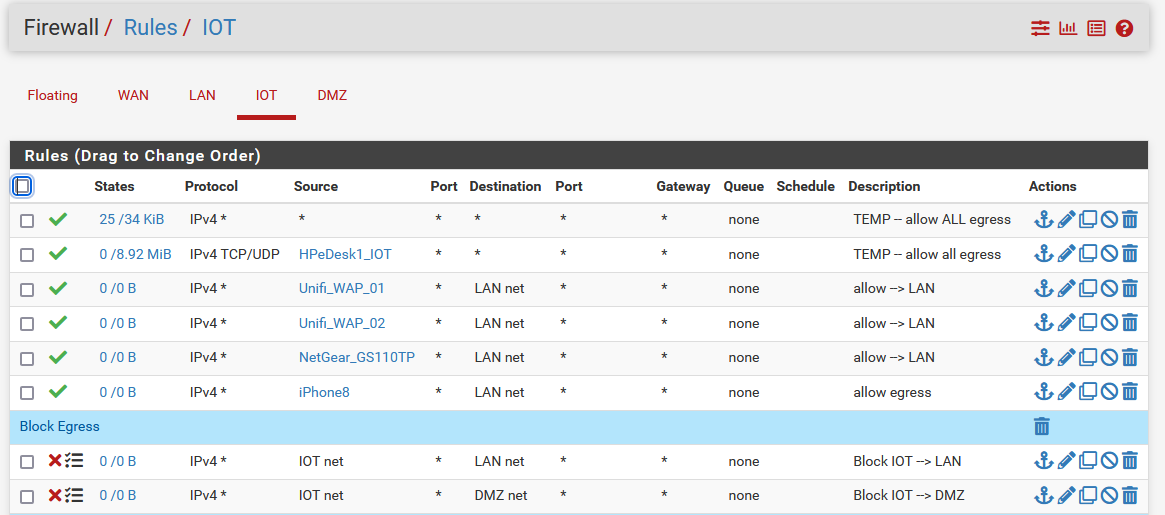Click the anchor icon on NetGear_GS110TP row
The width and height of the screenshot is (1165, 515).
1044,357
